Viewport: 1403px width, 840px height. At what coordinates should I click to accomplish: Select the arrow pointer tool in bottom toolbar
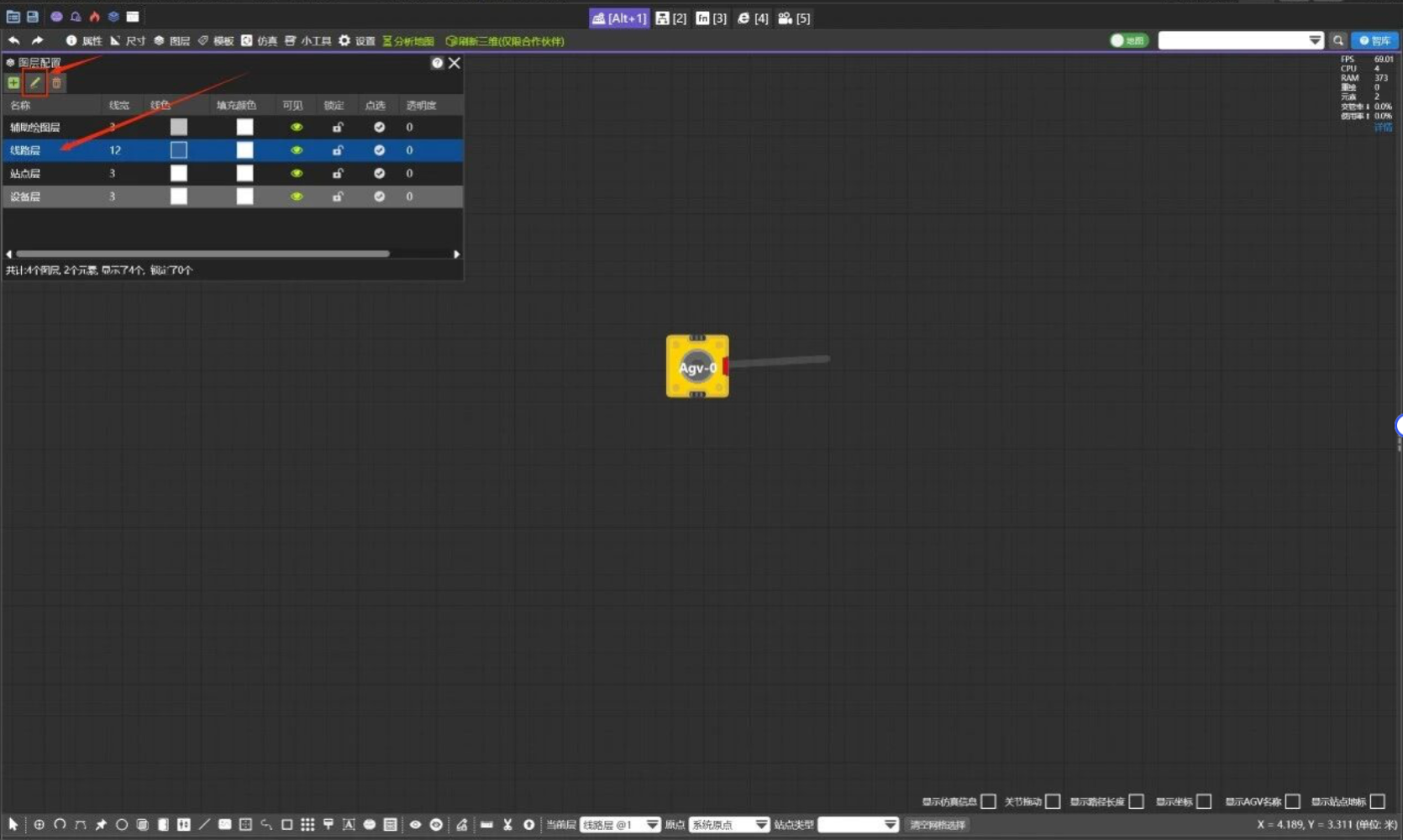click(13, 825)
